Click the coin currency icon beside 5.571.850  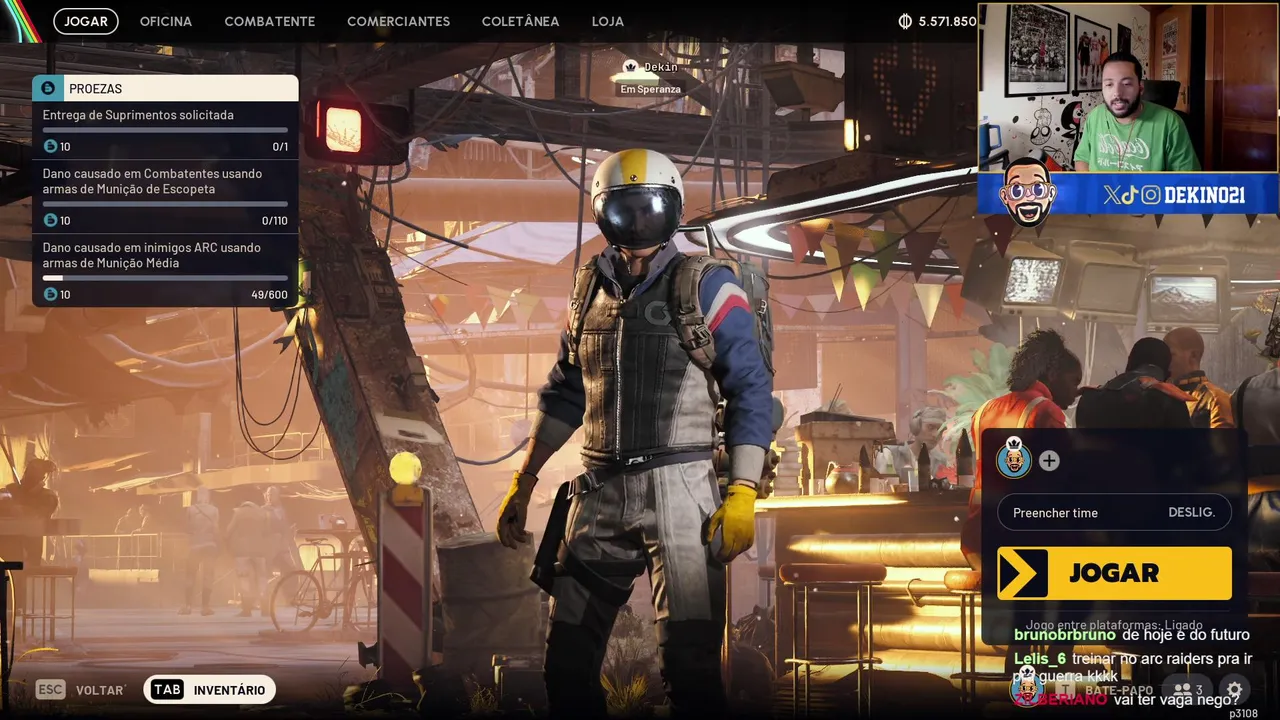[905, 21]
